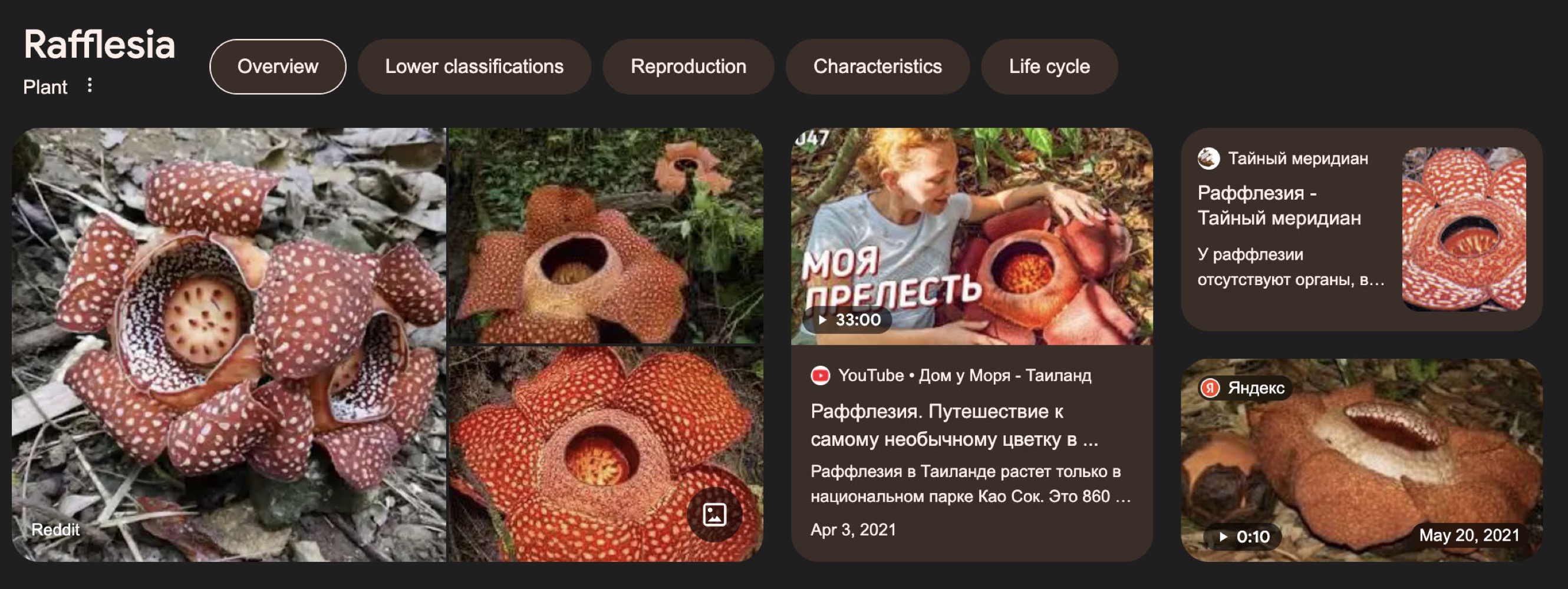Go to the Characteristics tab
This screenshot has width=1568, height=589.
(x=877, y=67)
